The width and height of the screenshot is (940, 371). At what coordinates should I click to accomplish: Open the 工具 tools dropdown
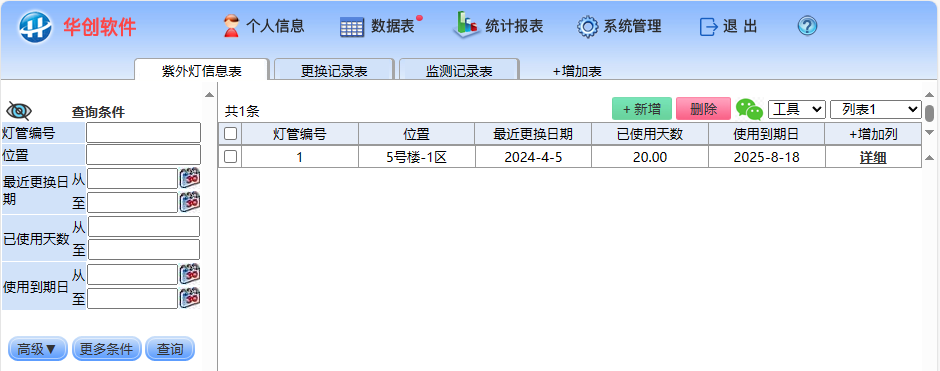coord(797,110)
